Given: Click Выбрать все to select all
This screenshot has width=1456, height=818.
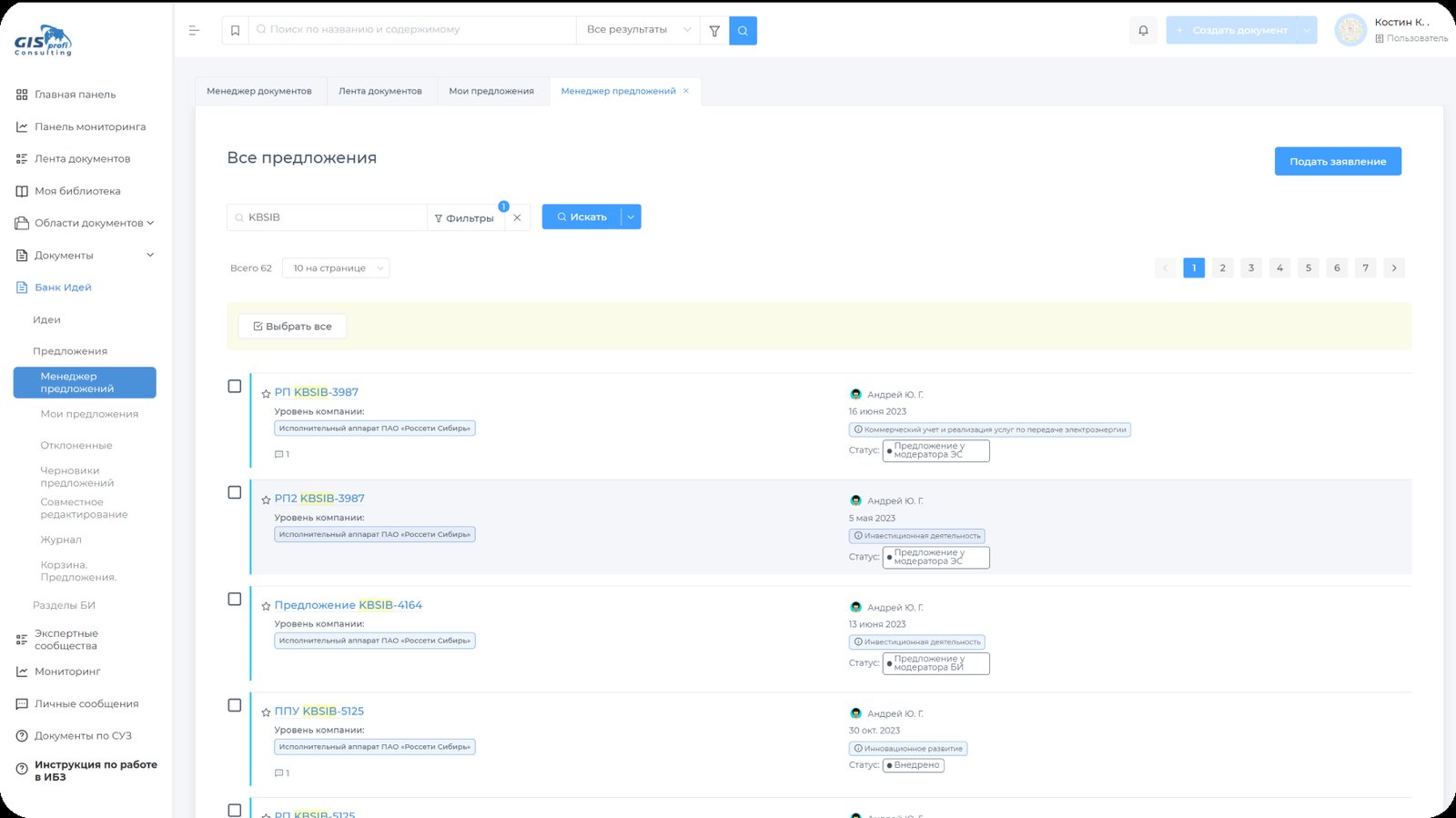Looking at the screenshot, I should pyautogui.click(x=292, y=327).
